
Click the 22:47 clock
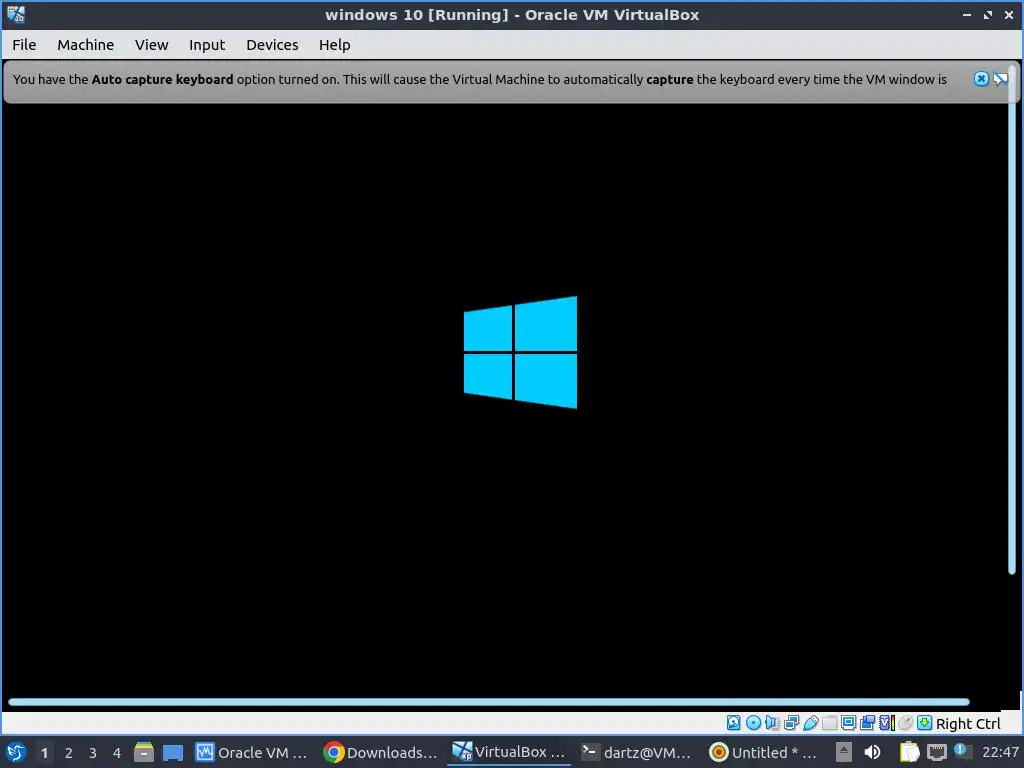[x=1000, y=752]
